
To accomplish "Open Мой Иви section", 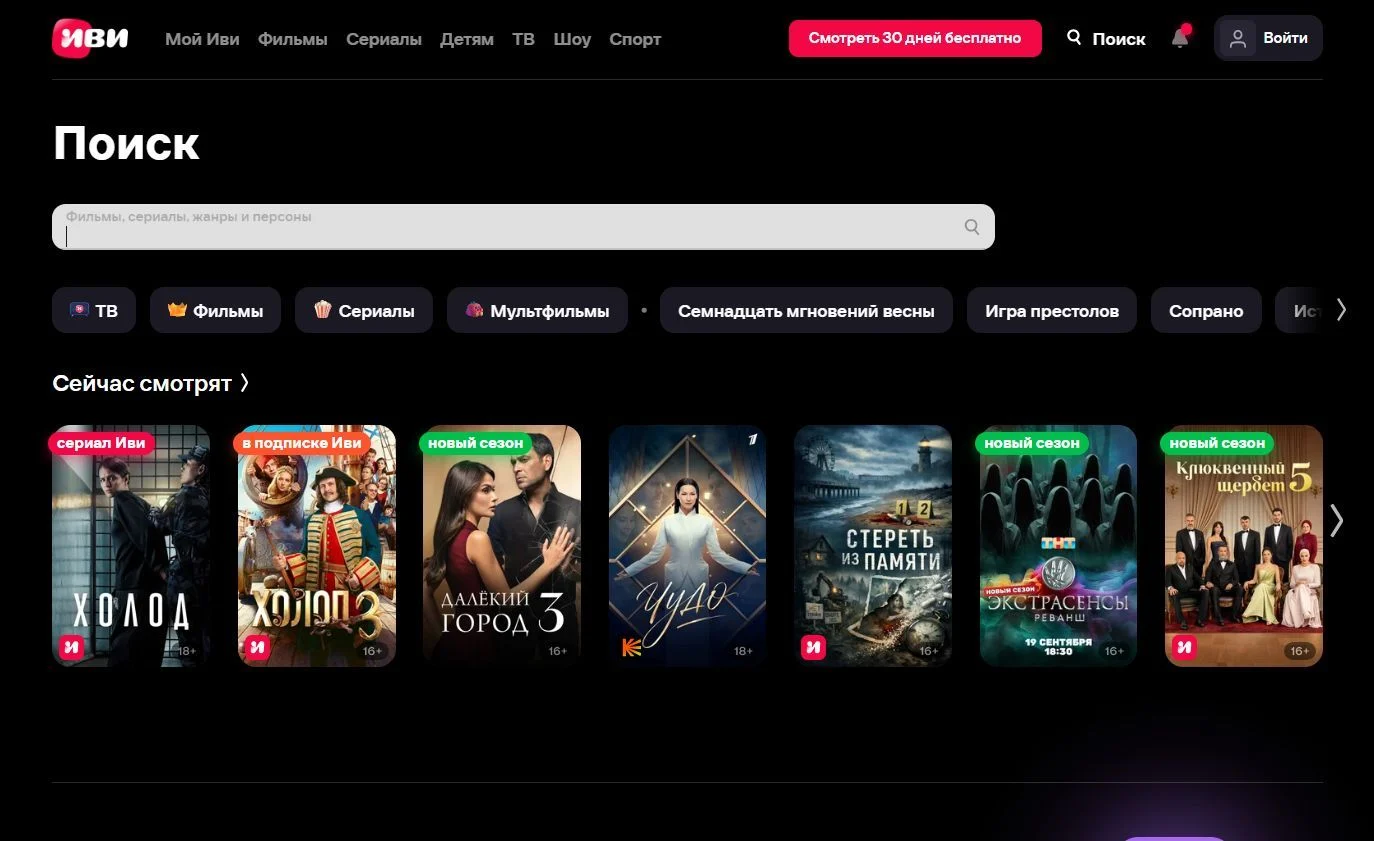I will pyautogui.click(x=203, y=39).
